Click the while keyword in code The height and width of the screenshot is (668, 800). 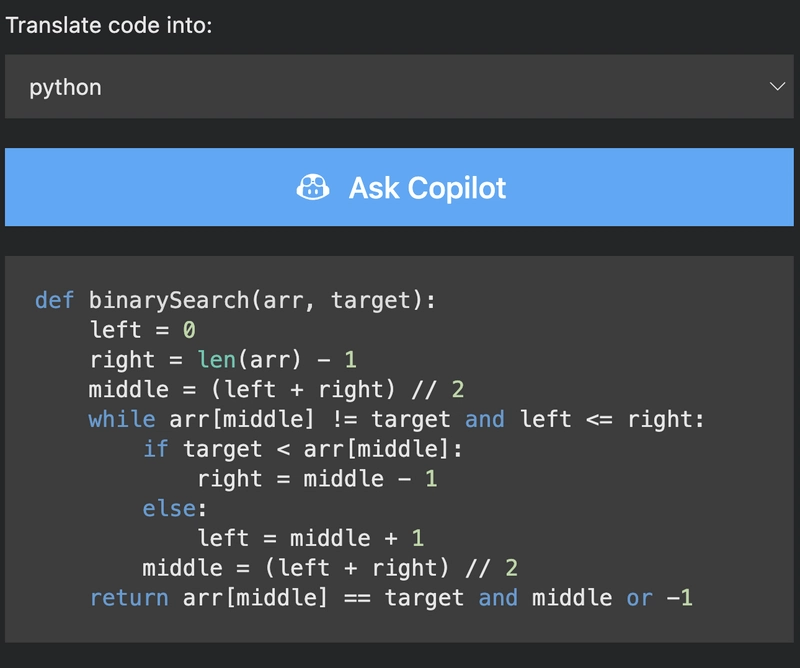point(122,419)
